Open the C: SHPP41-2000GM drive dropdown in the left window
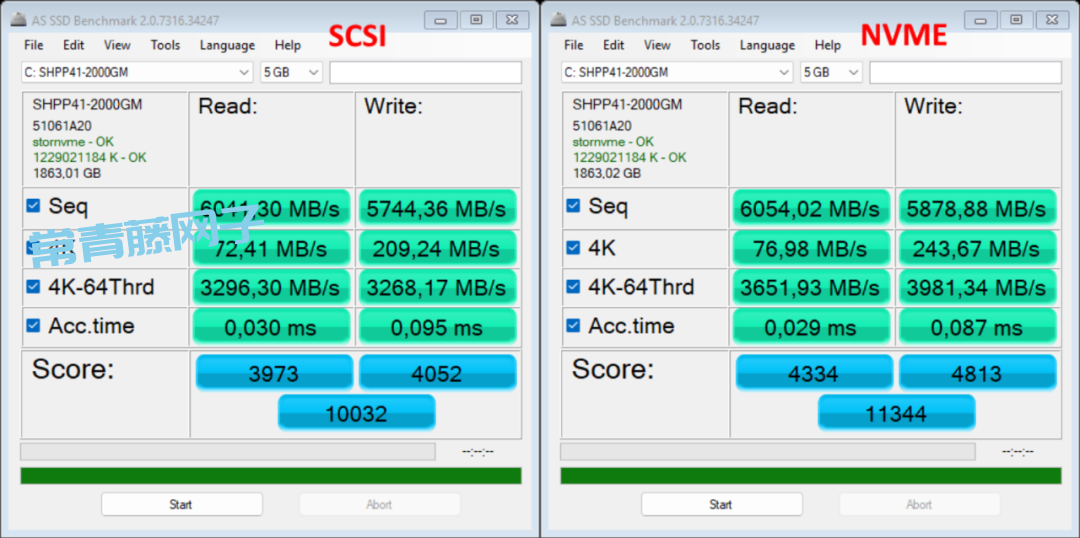Viewport: 1080px width, 538px height. tap(138, 72)
